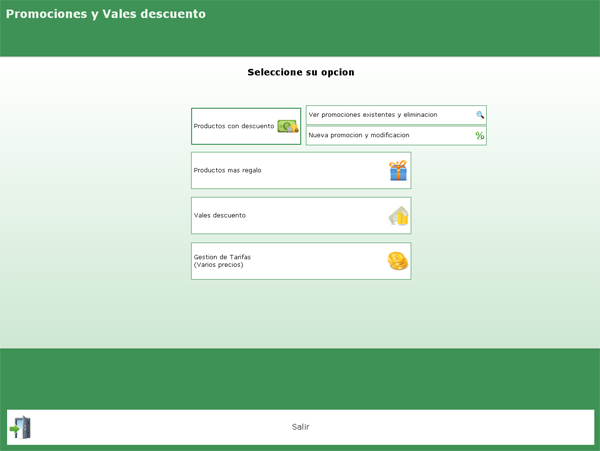This screenshot has height=451, width=600.
Task: Click the money icon on Productos con descuento
Action: [287, 127]
